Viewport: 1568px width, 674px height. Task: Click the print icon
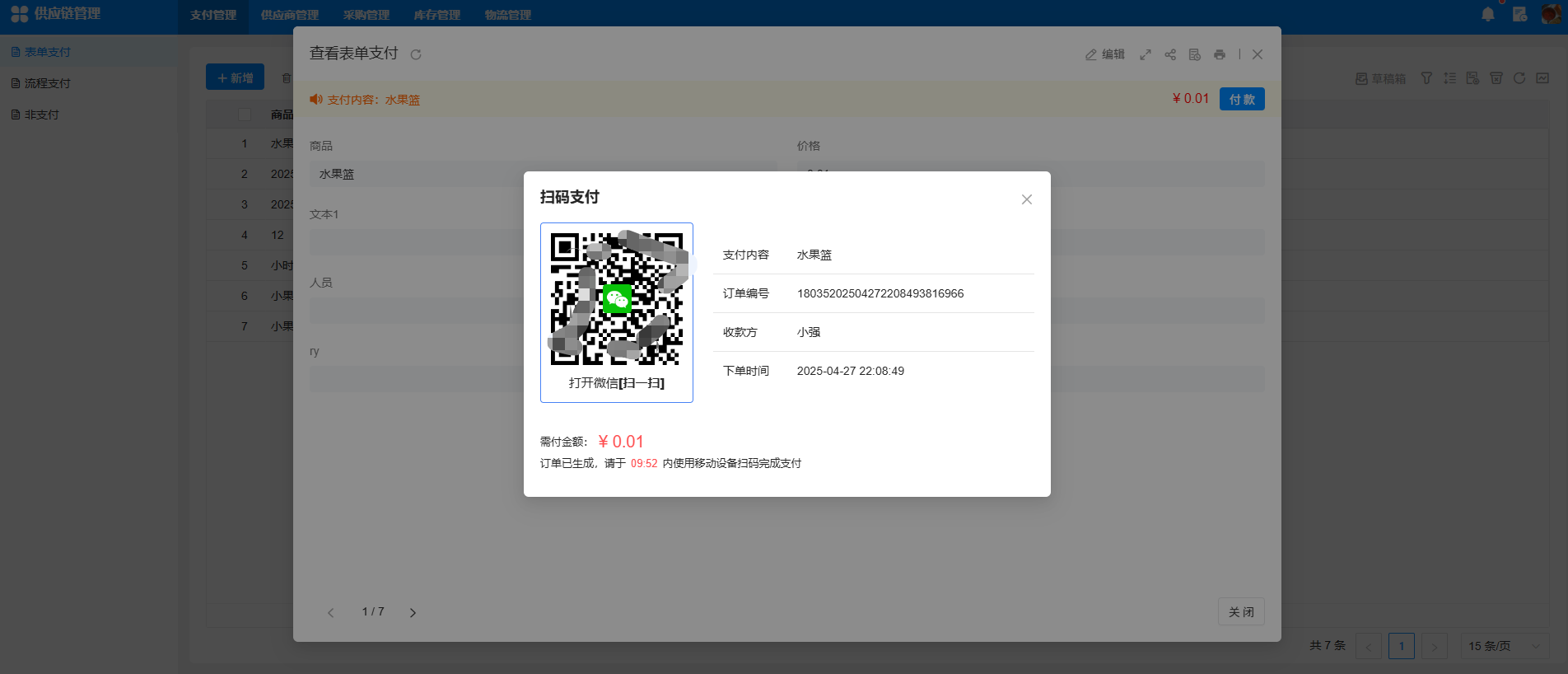1220,54
